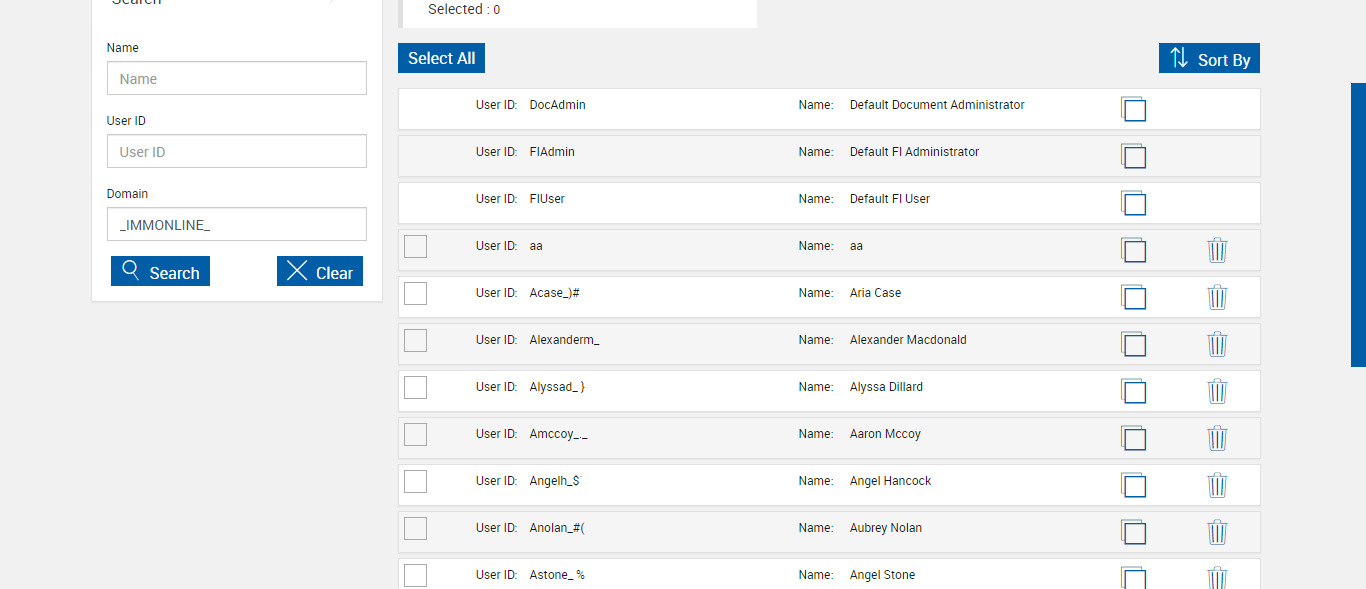Viewport: 1366px width, 589px height.
Task: Tick the checkbox for user aa
Action: [415, 246]
